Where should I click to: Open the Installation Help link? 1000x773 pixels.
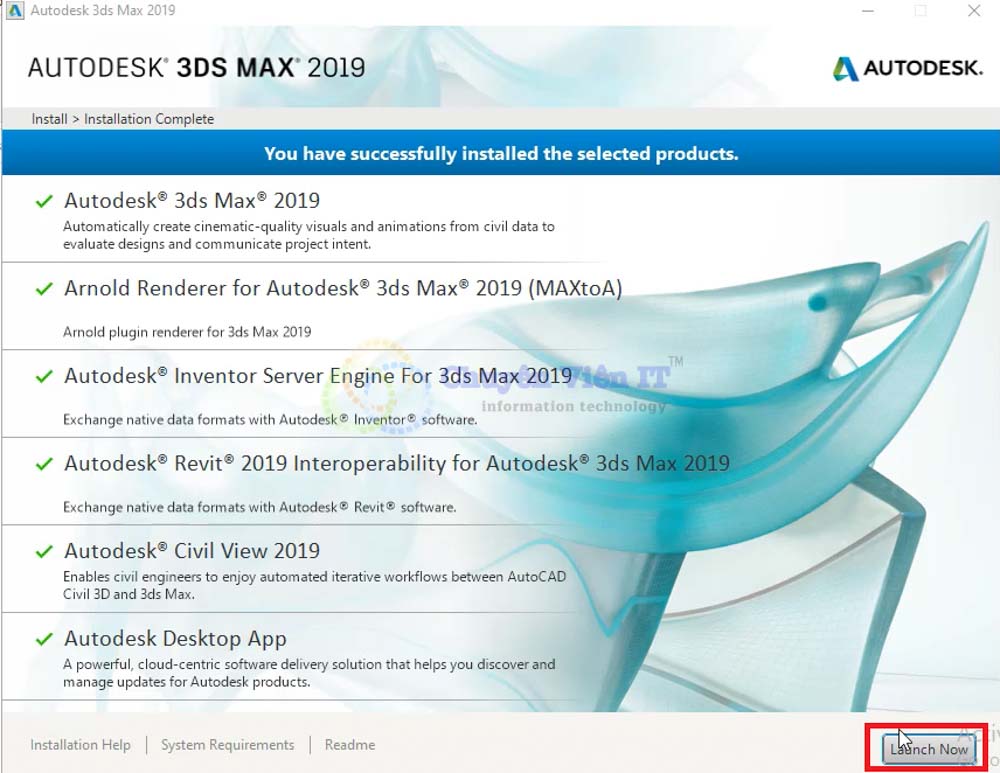pos(80,745)
